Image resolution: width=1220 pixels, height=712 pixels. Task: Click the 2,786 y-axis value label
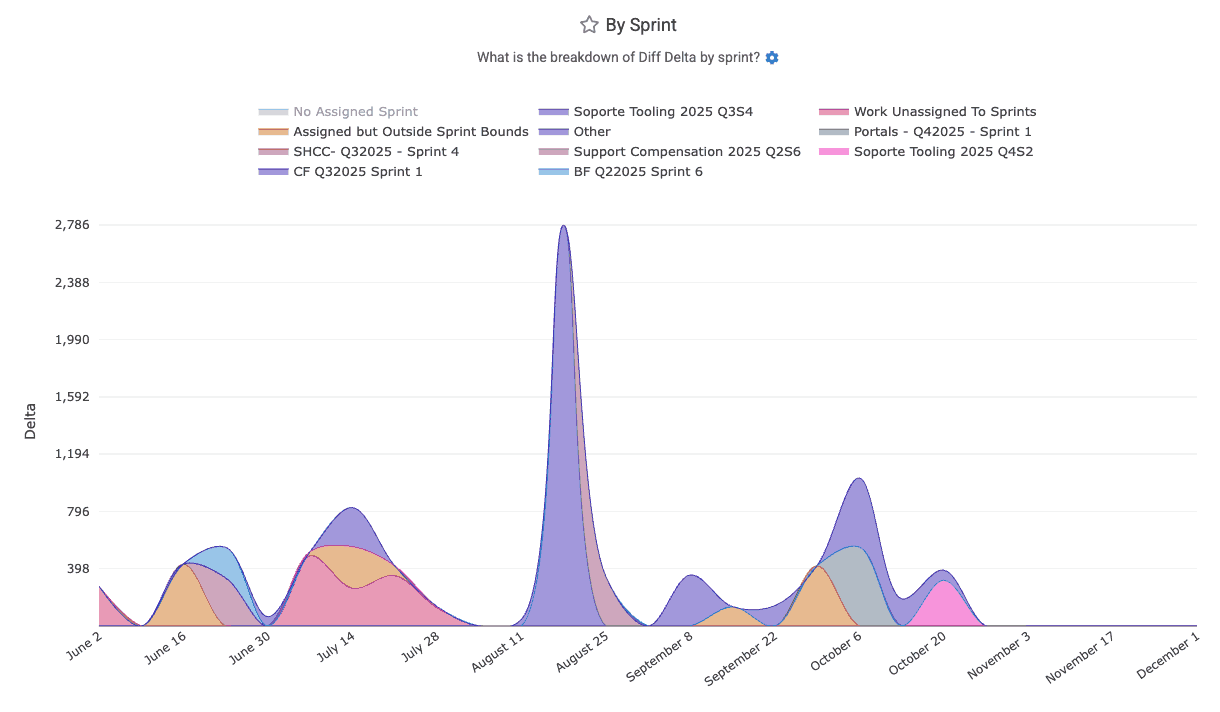pyautogui.click(x=72, y=225)
